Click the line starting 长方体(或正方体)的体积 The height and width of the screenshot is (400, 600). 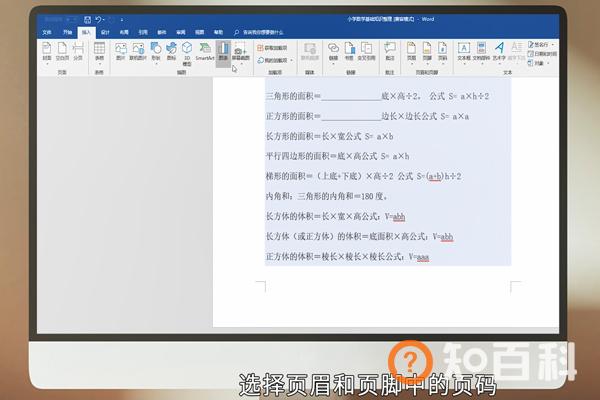click(360, 237)
